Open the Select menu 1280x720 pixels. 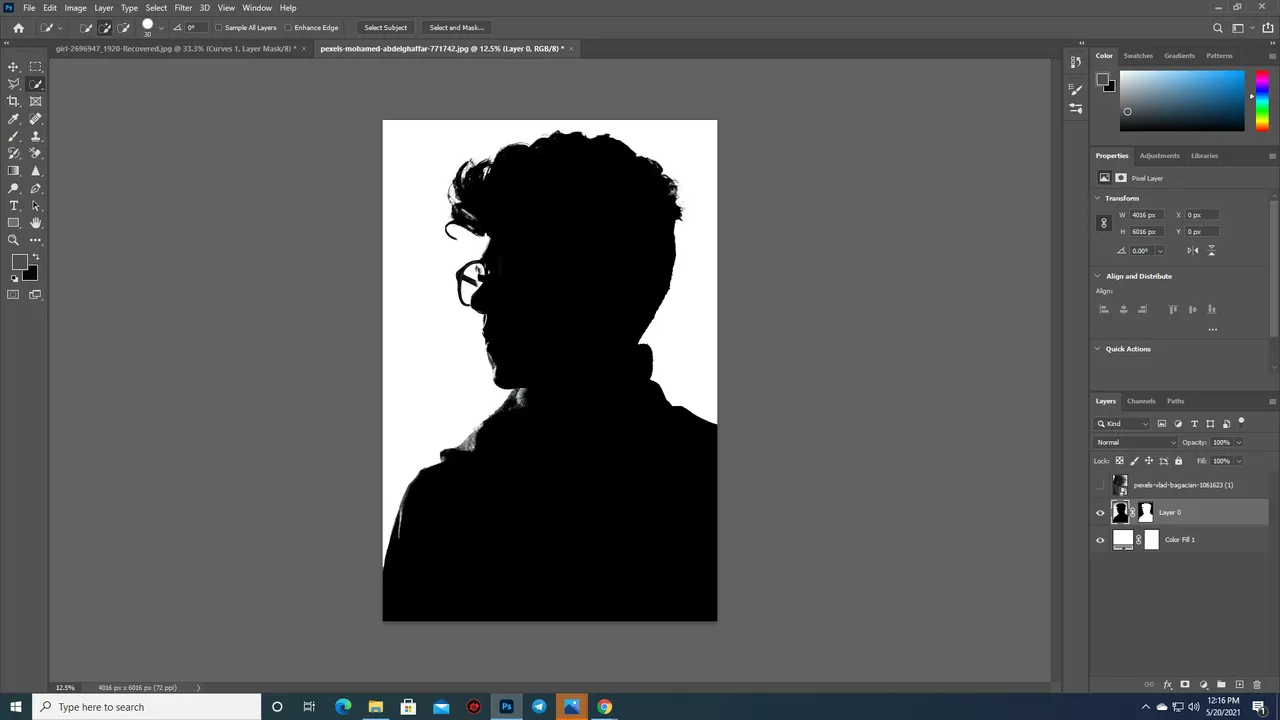pyautogui.click(x=156, y=8)
